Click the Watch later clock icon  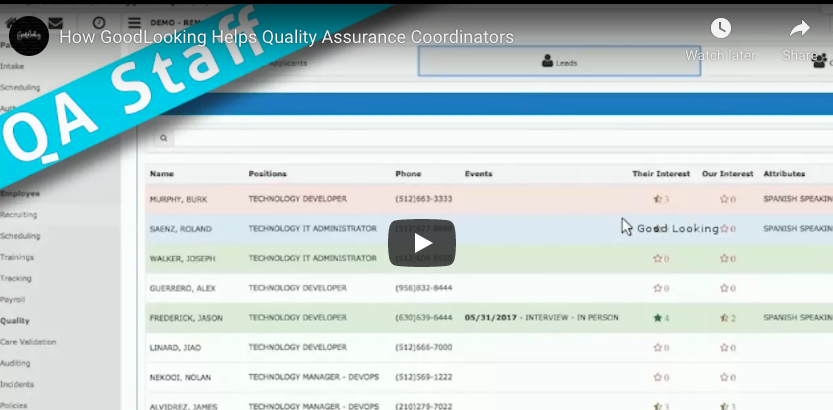point(720,29)
